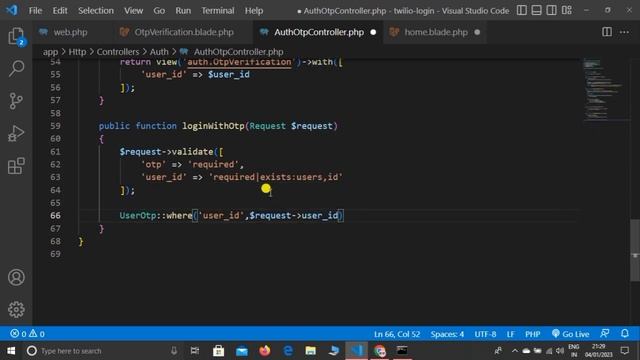Open Microsoft Edge from taskbar
The height and width of the screenshot is (360, 640).
point(288,351)
